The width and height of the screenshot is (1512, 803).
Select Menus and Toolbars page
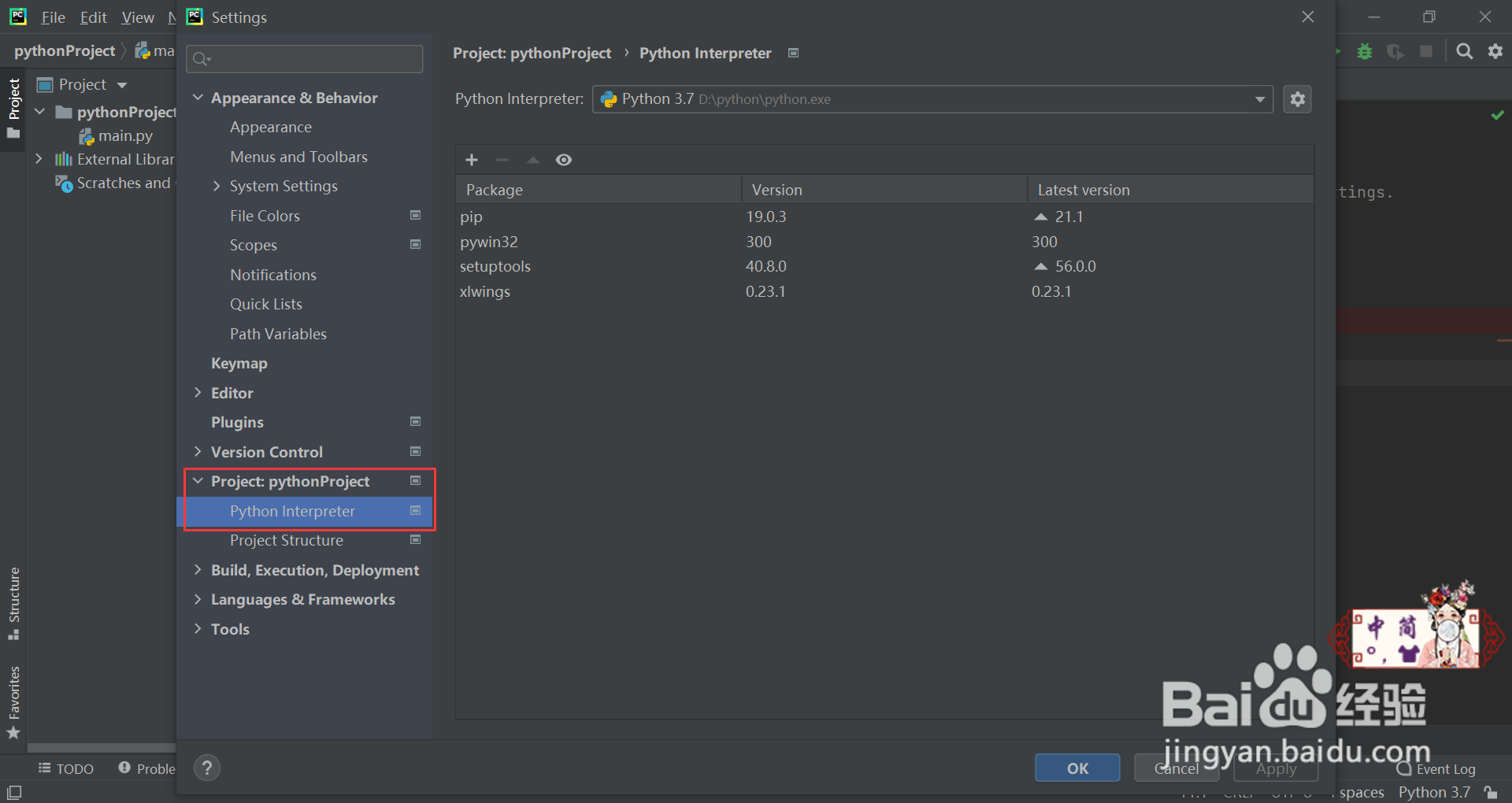pyautogui.click(x=298, y=157)
